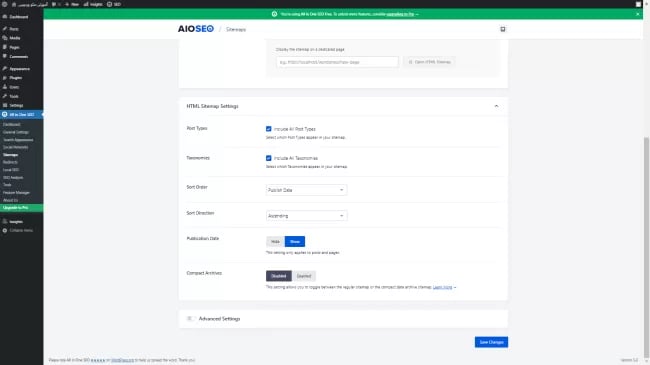Click Posts pin icon in sidebar
The height and width of the screenshot is (365, 650).
pos(5,29)
